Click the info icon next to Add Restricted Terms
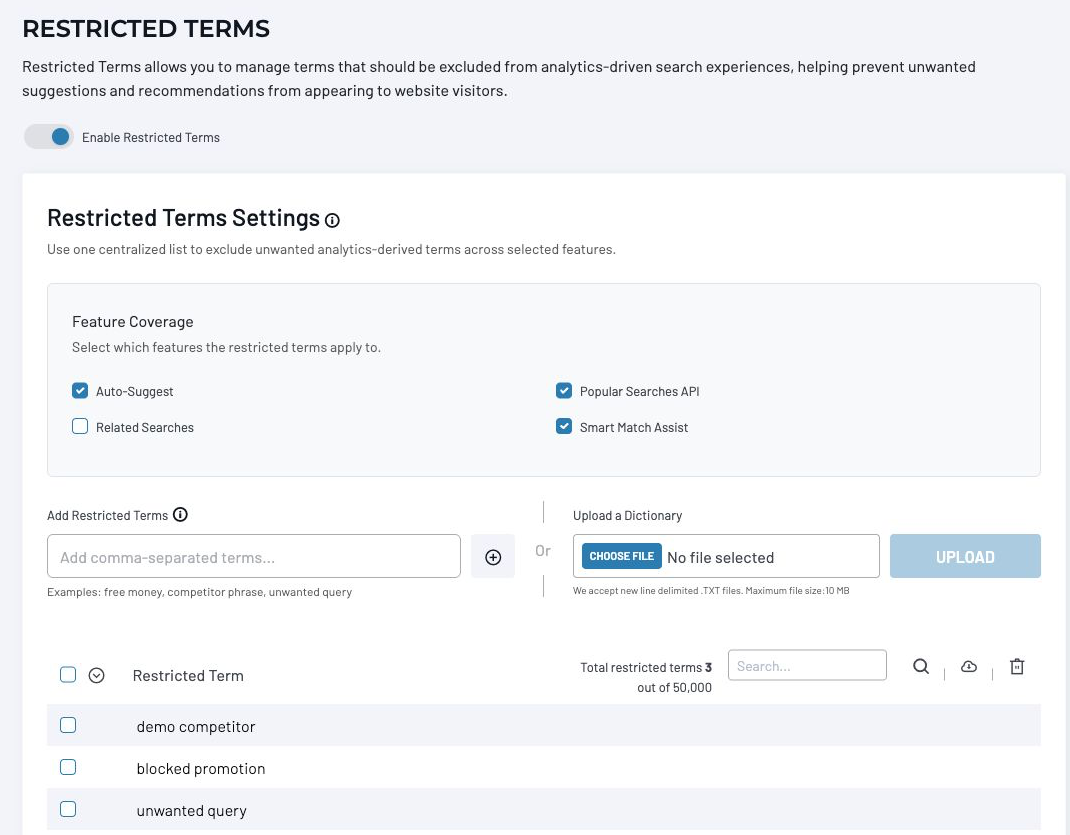 (180, 515)
